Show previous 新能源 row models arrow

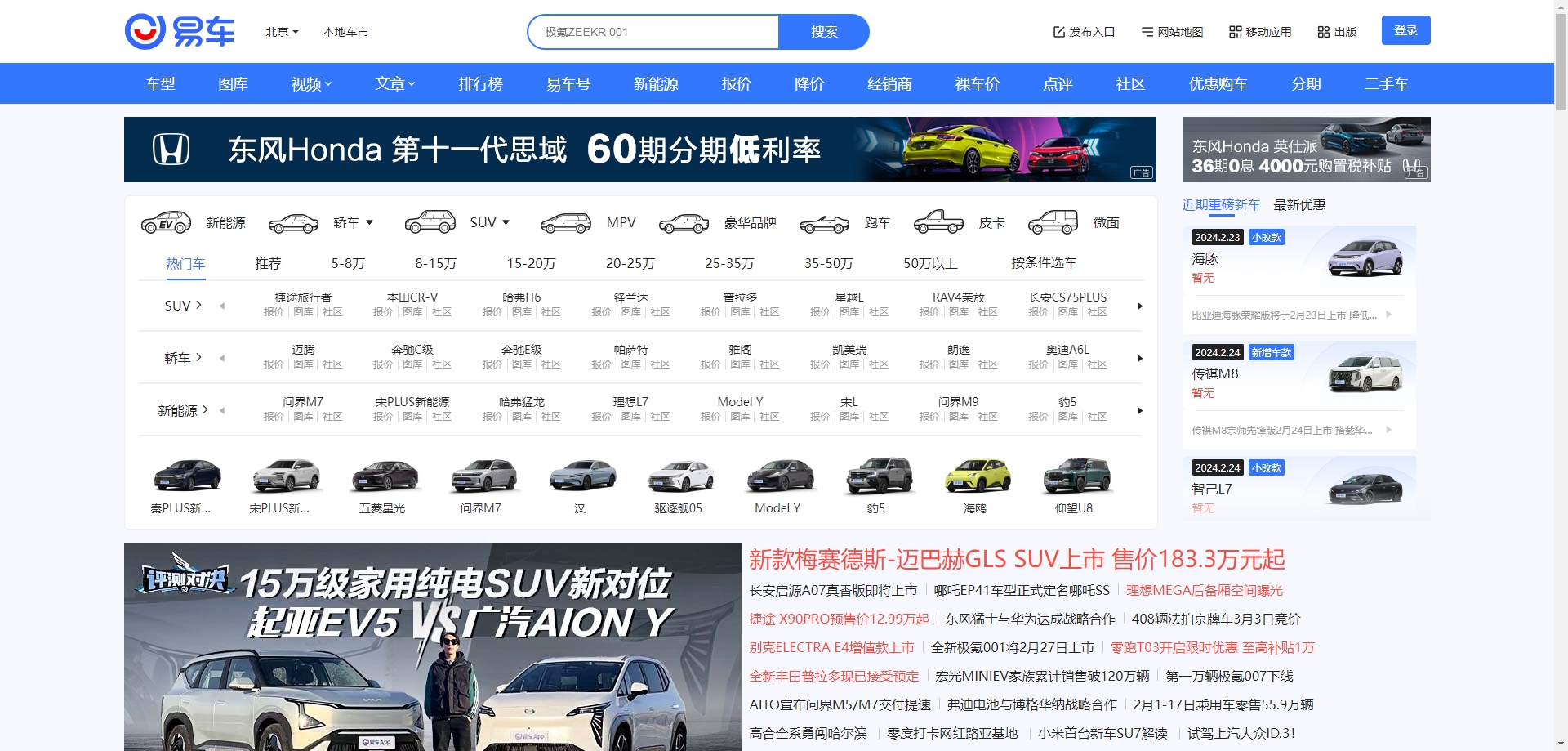[x=222, y=410]
